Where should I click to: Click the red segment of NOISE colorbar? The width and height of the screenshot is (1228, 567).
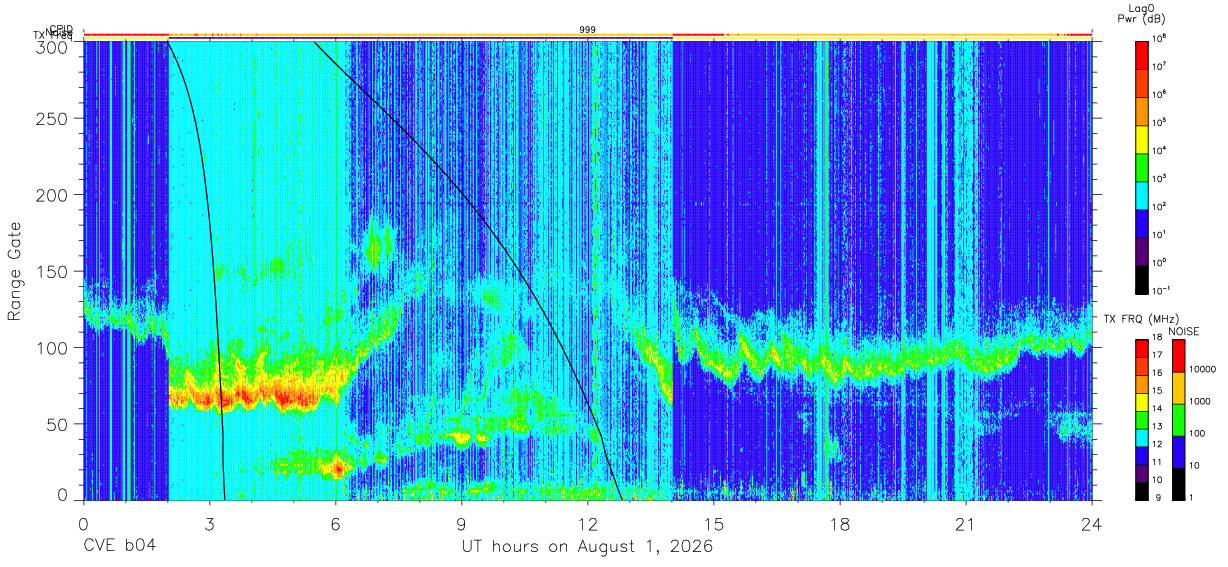pos(1177,355)
